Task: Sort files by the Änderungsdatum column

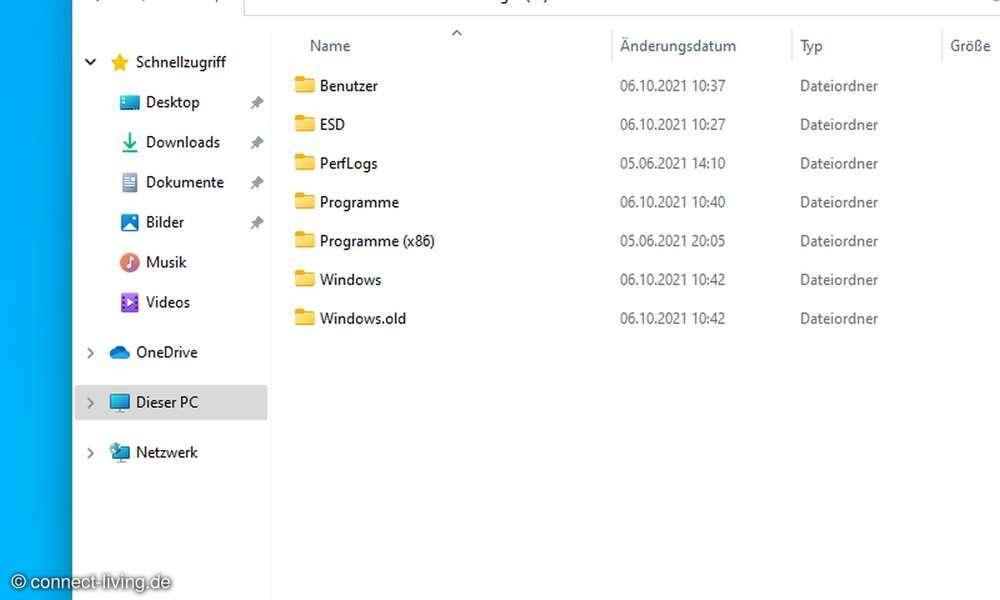Action: click(x=677, y=45)
